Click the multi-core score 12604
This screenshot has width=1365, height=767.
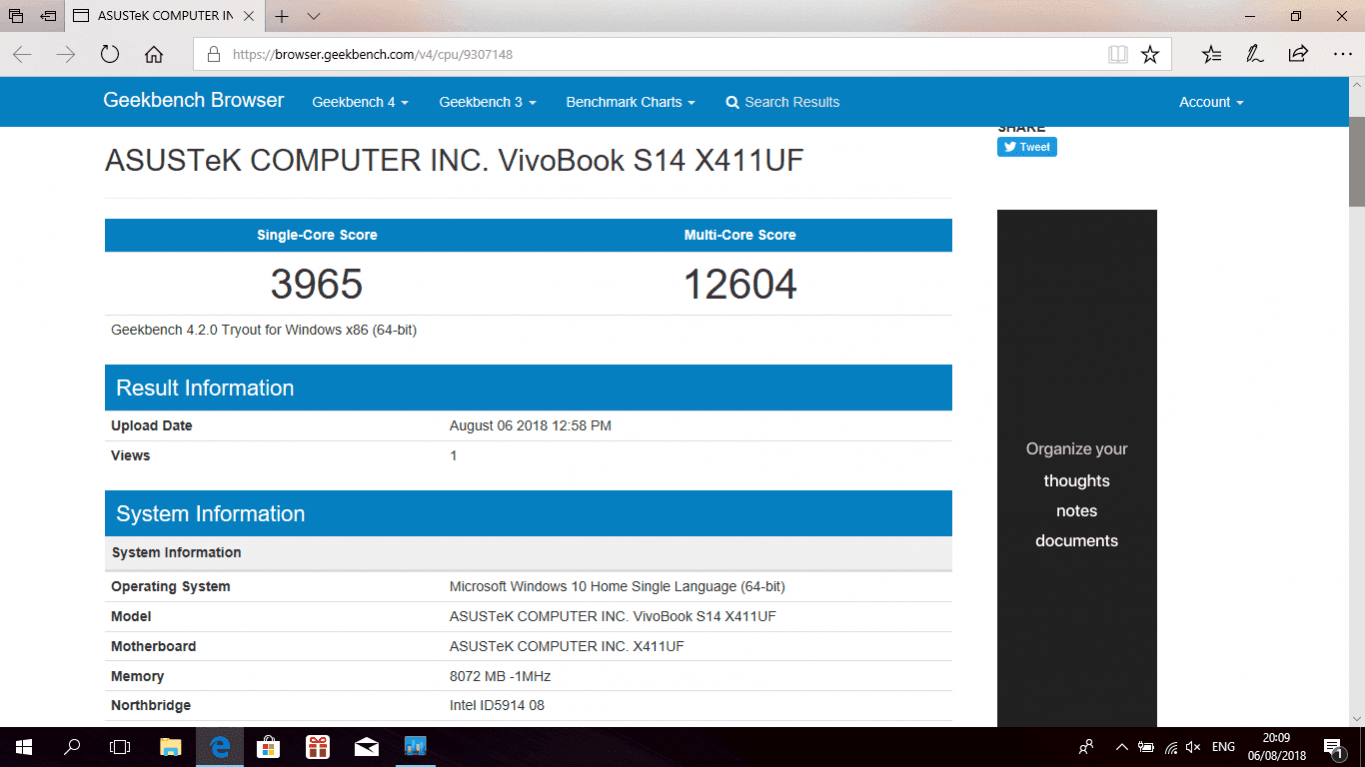pyautogui.click(x=740, y=284)
